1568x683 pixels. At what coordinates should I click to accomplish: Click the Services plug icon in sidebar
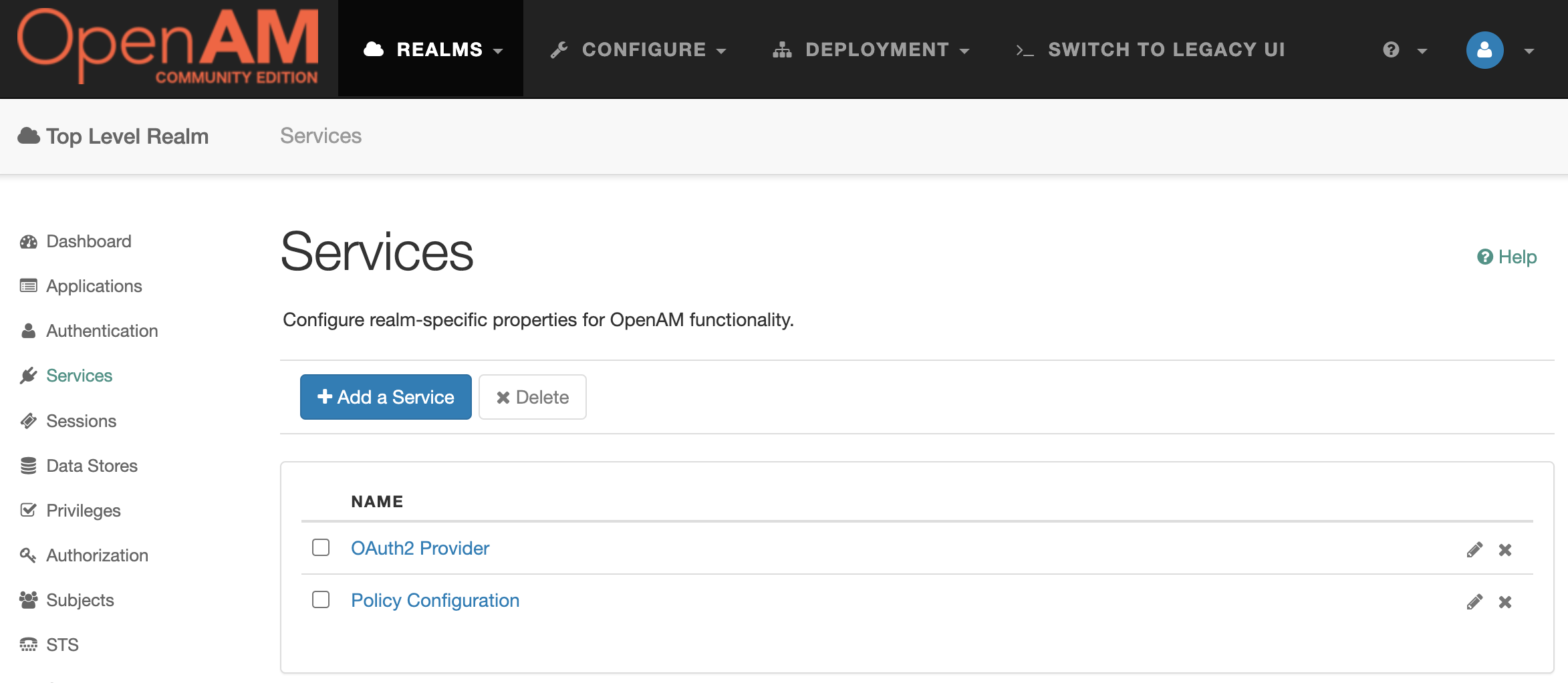(x=29, y=376)
